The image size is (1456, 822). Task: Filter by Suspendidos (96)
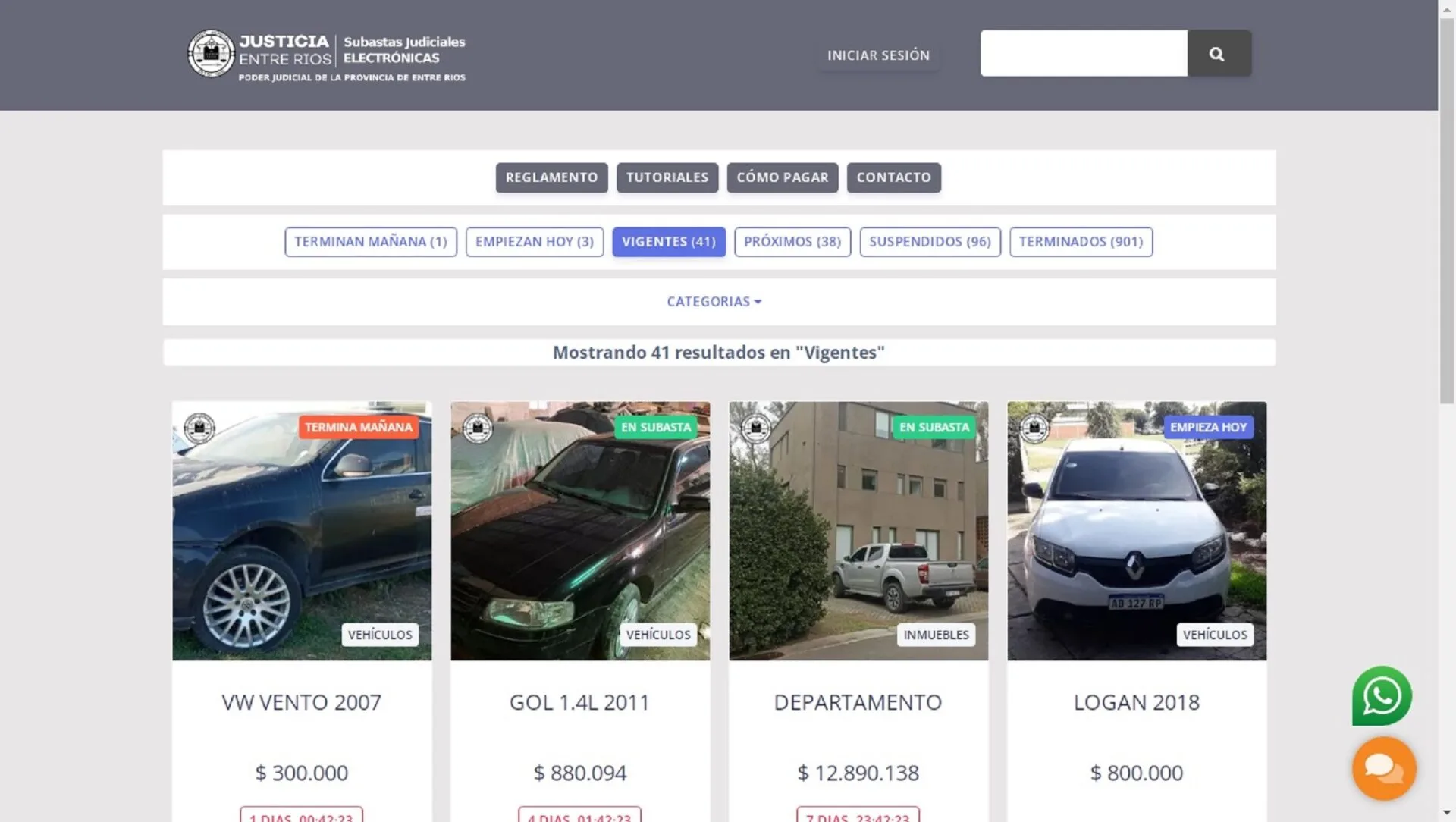(930, 242)
